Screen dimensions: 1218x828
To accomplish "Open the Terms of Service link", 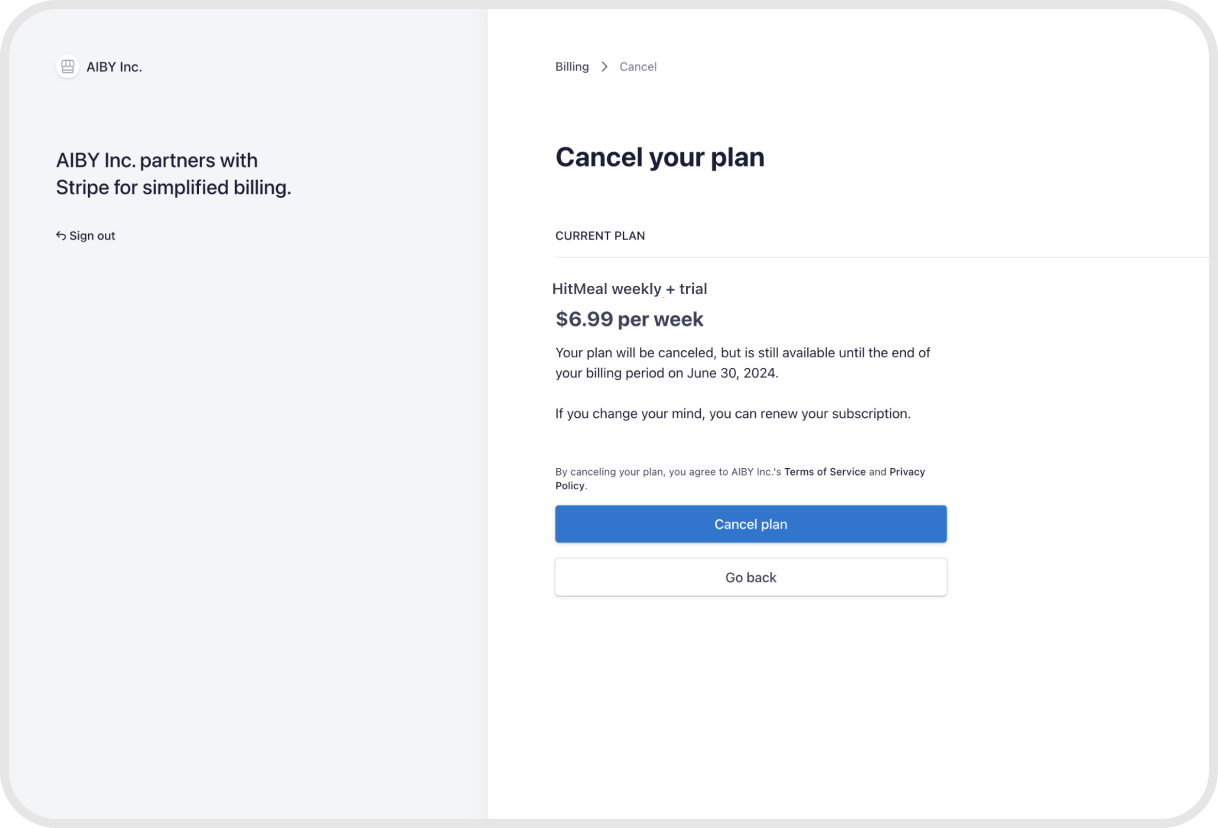I will click(824, 472).
